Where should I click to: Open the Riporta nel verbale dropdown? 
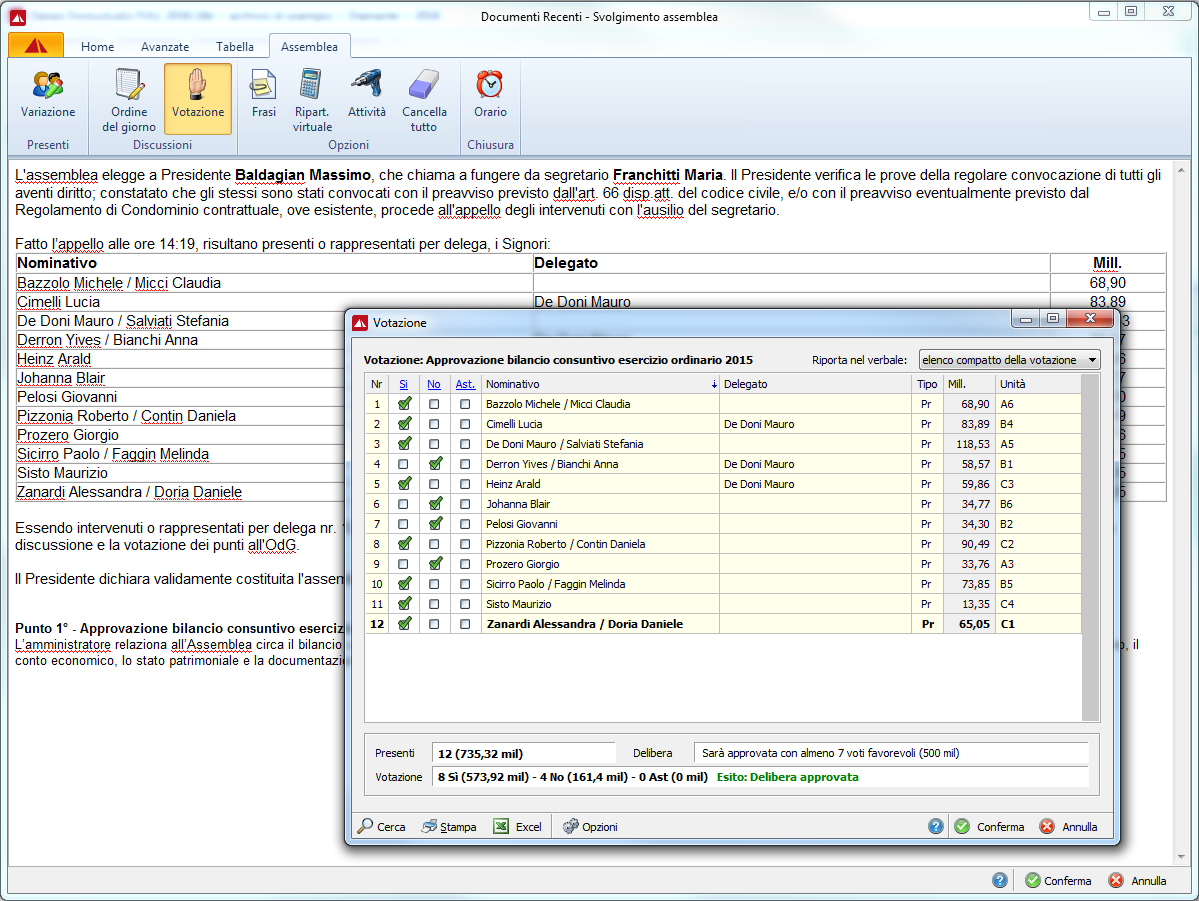coord(1009,359)
